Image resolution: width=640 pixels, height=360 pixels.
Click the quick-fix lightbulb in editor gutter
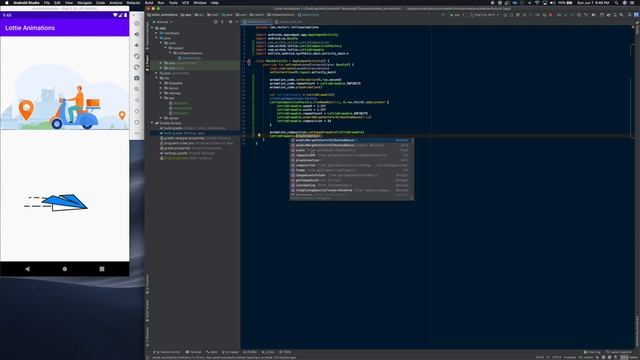[259, 136]
